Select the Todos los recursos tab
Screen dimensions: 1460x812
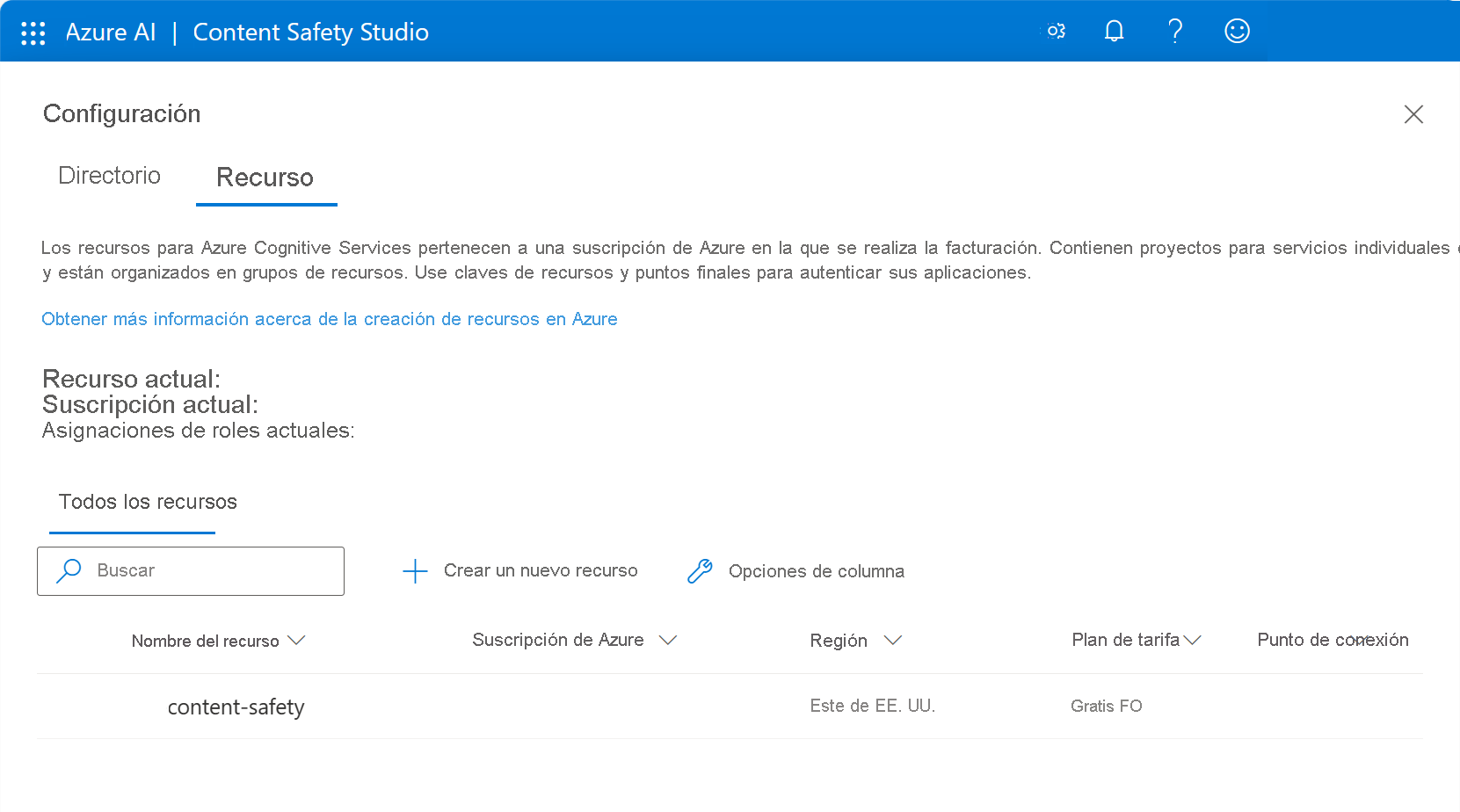coord(148,502)
